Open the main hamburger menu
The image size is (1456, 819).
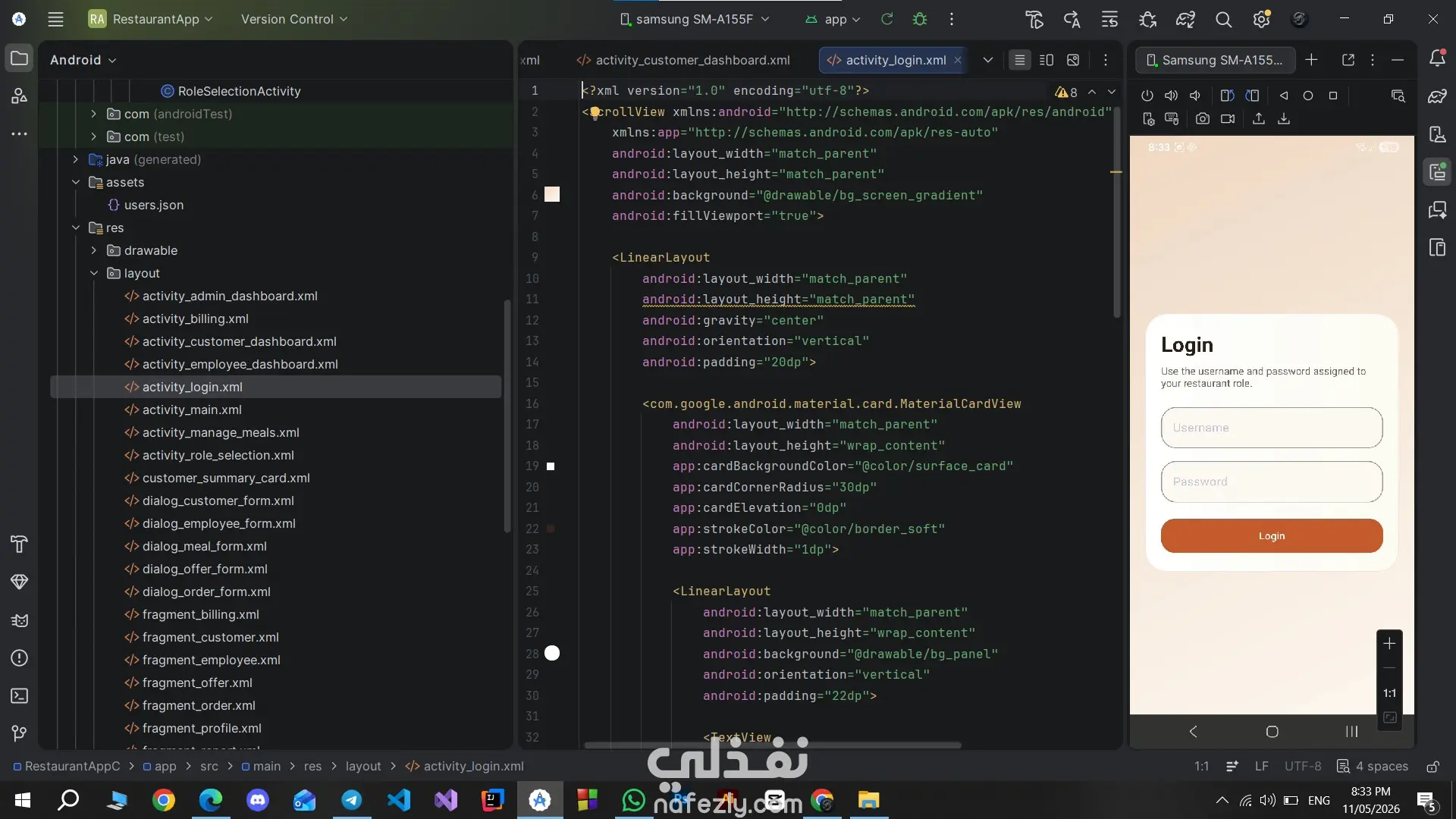(x=55, y=19)
